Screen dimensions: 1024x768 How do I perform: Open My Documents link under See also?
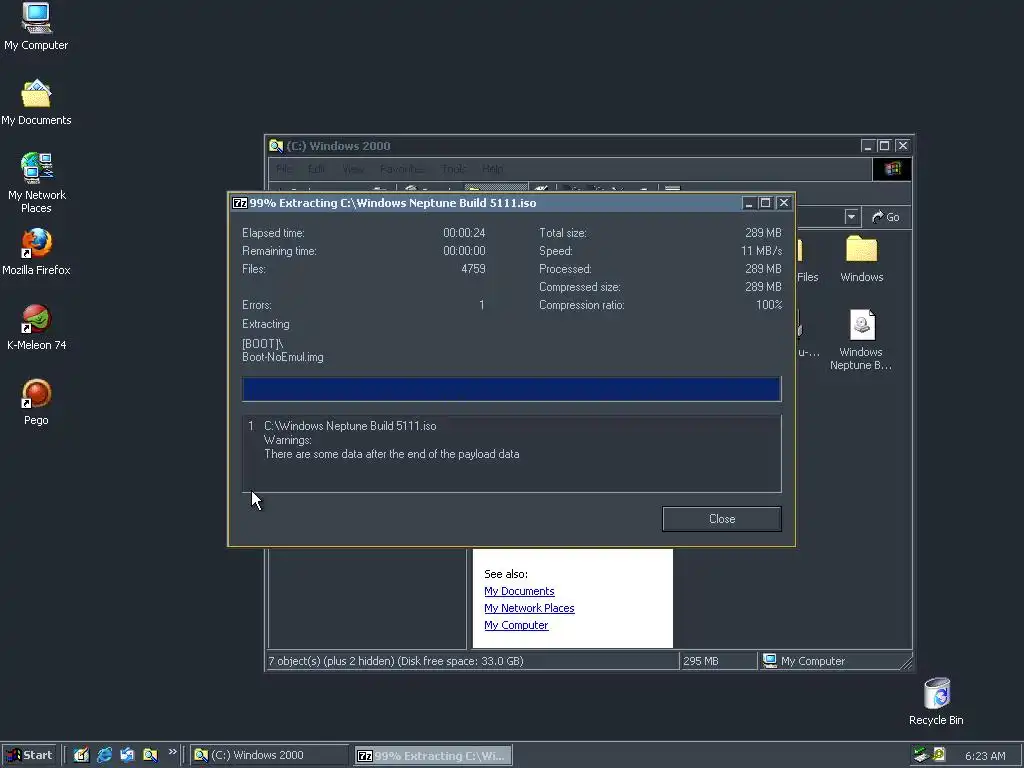519,591
